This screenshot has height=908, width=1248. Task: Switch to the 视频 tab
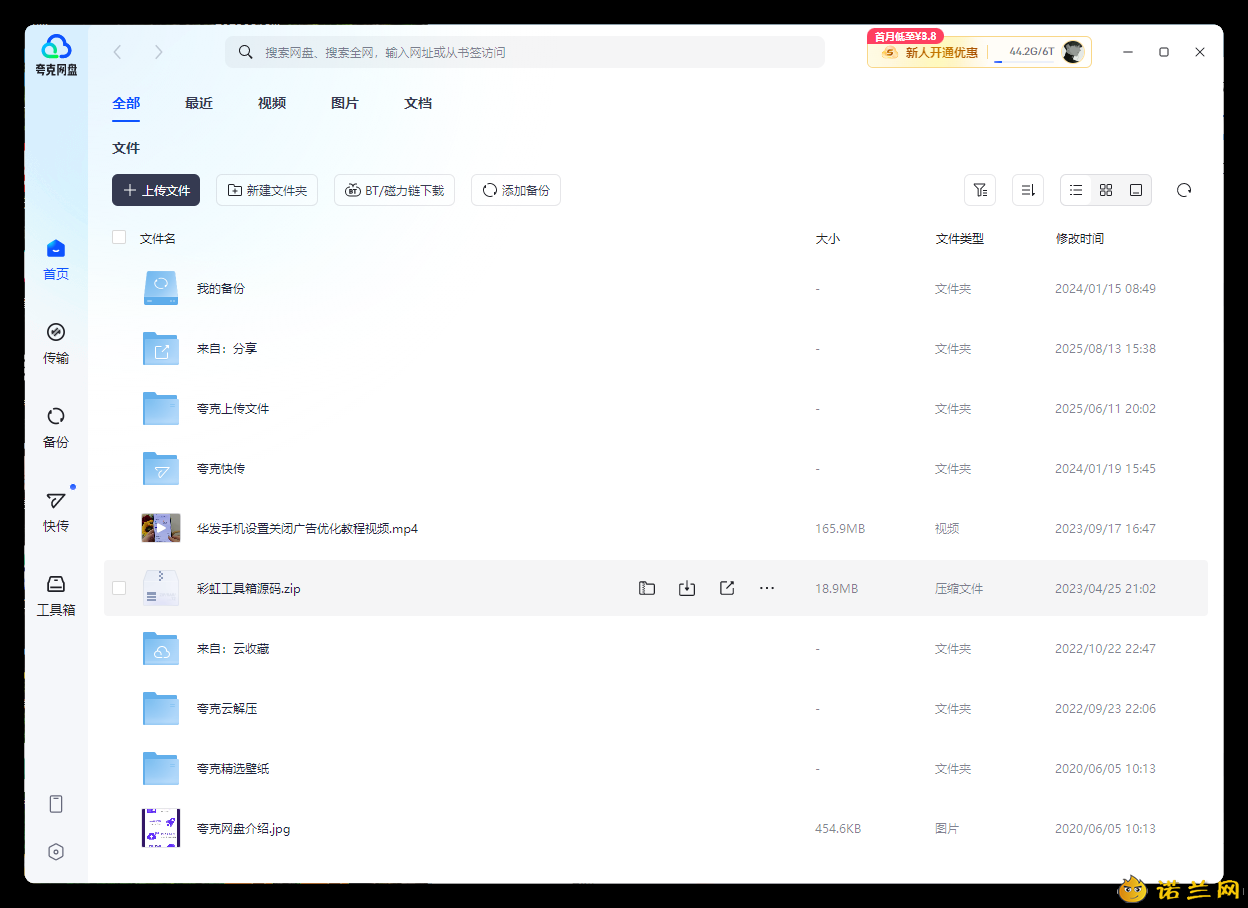point(272,103)
